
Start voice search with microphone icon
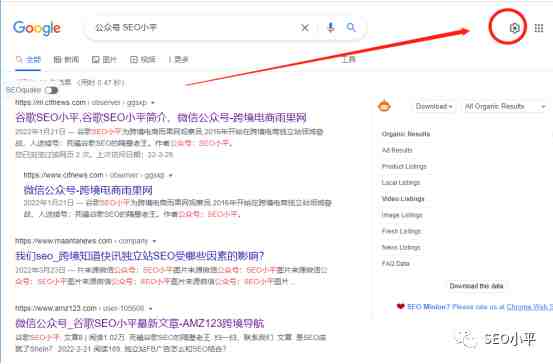[330, 27]
